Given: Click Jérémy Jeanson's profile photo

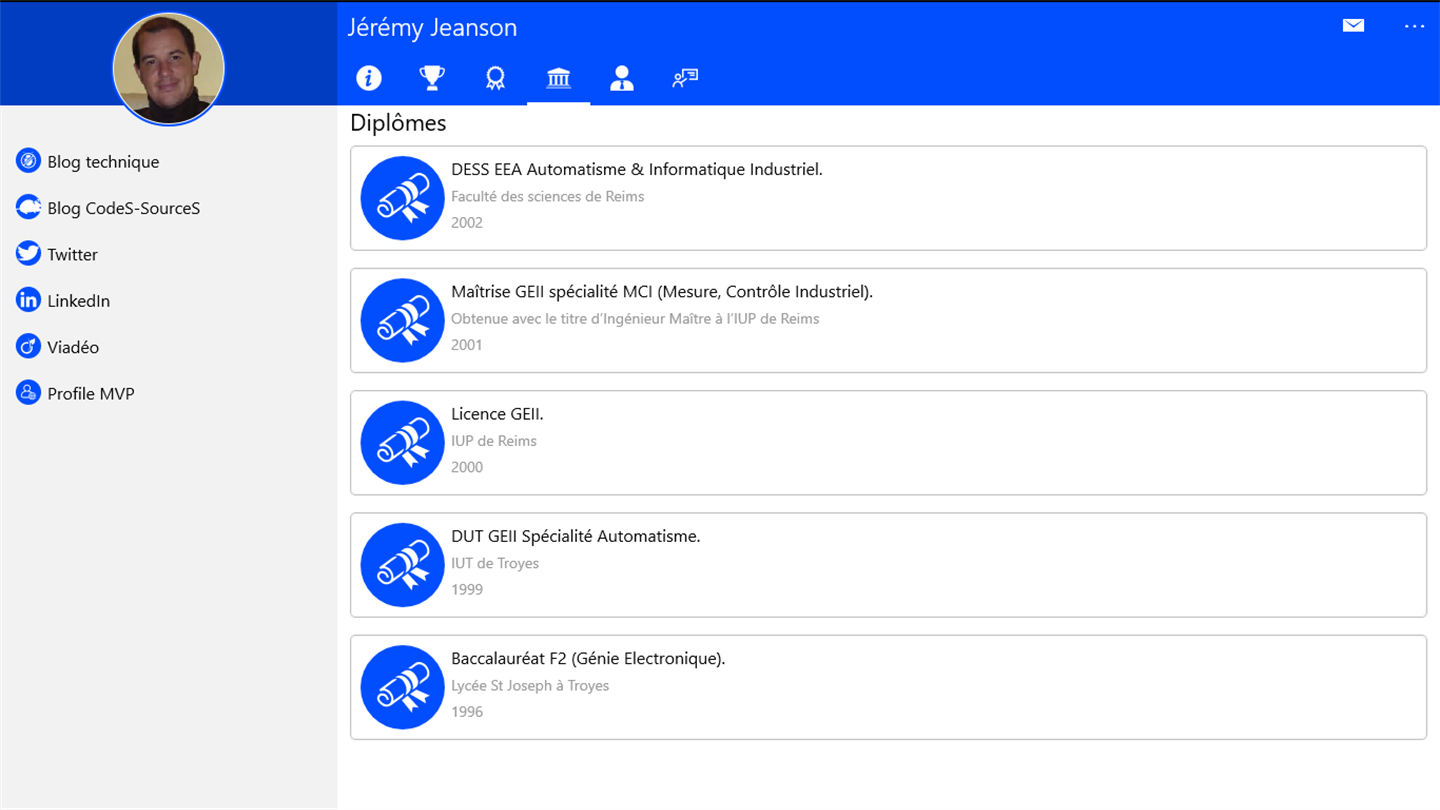Looking at the screenshot, I should tap(168, 69).
